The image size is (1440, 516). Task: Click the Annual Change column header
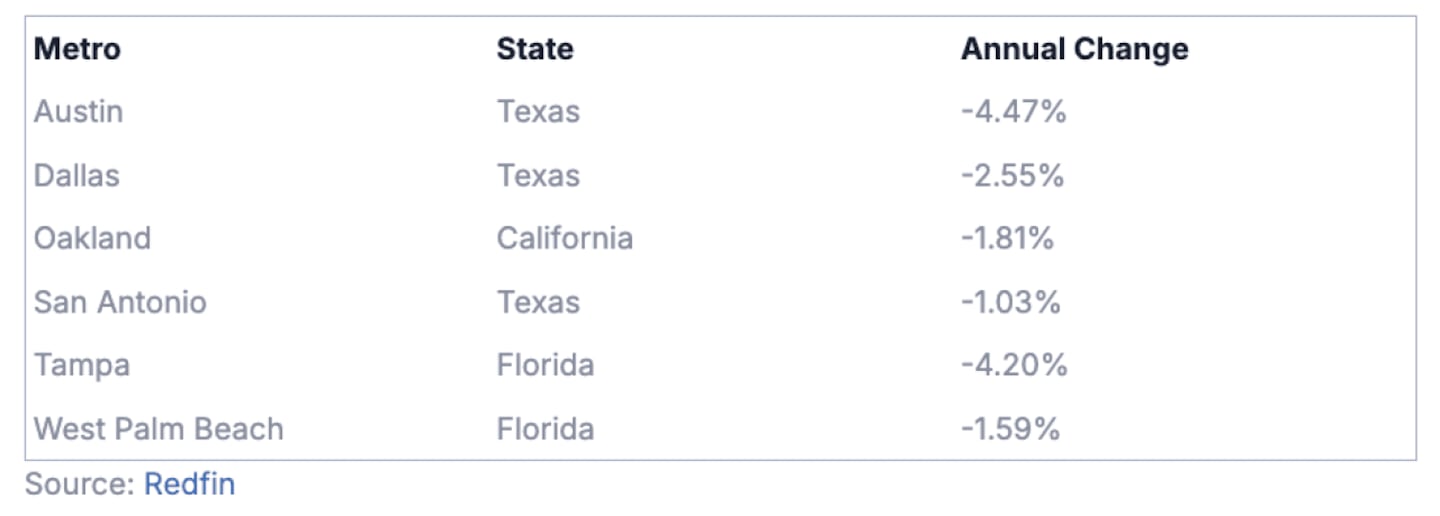[x=1074, y=49]
